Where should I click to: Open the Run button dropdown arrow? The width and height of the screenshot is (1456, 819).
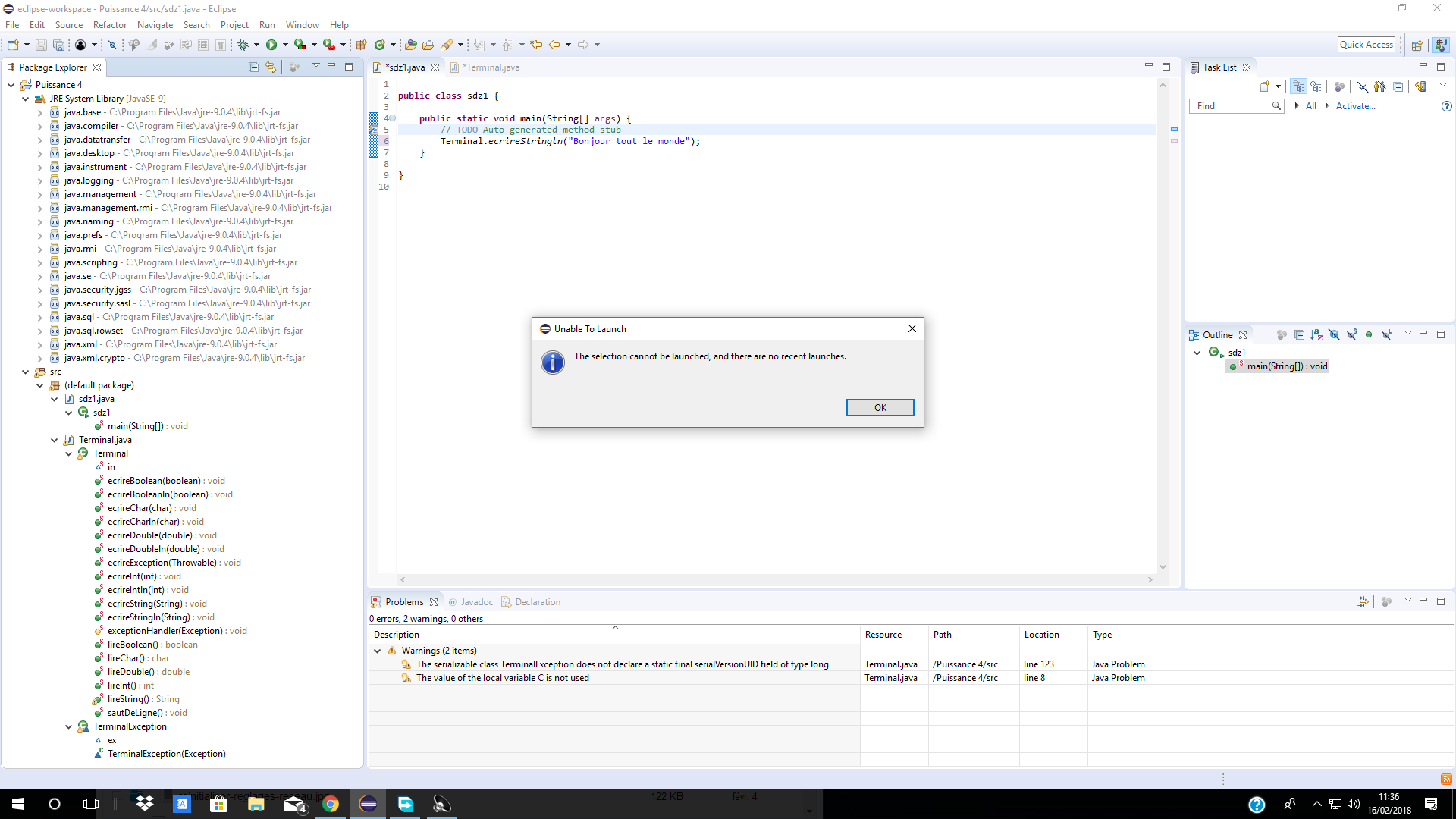285,45
